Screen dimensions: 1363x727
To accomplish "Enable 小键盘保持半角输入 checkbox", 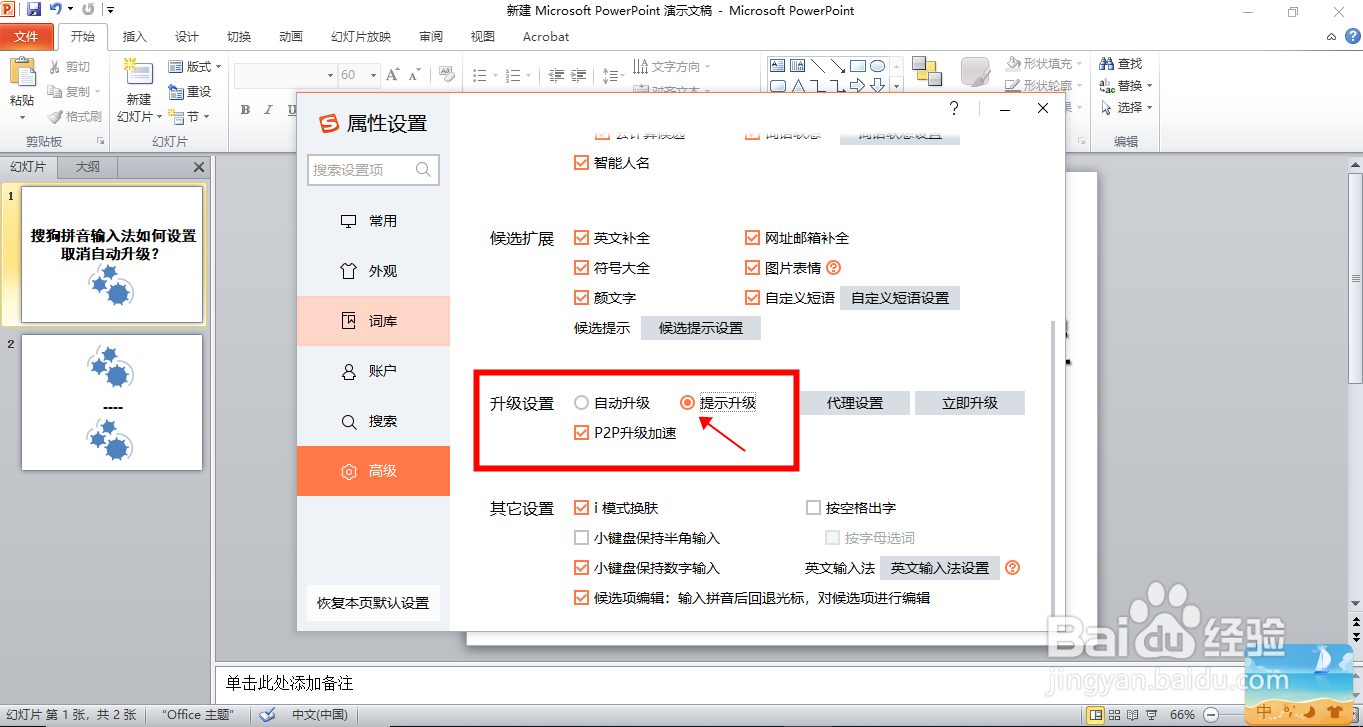I will click(x=581, y=538).
